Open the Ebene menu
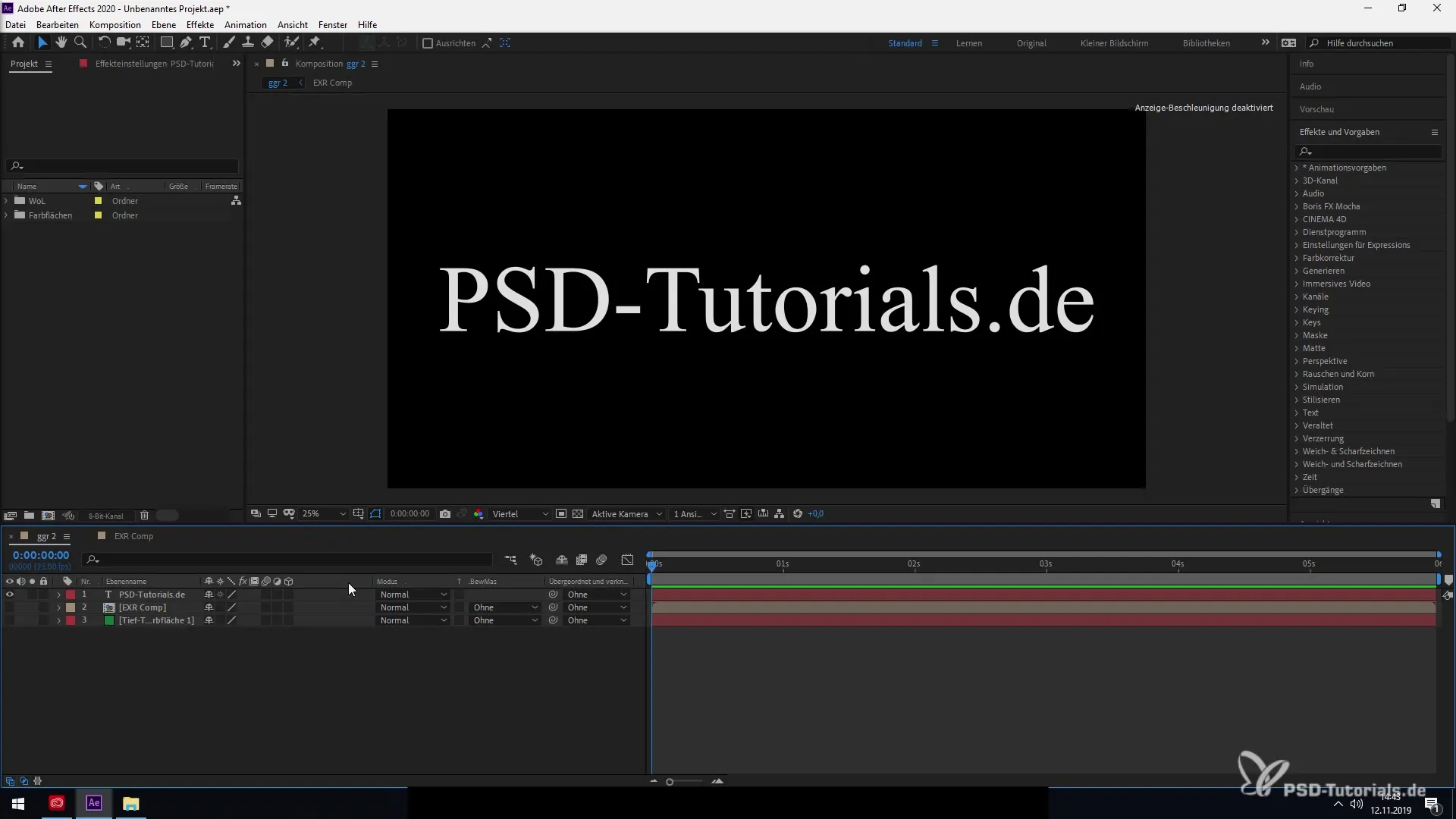 click(x=163, y=24)
